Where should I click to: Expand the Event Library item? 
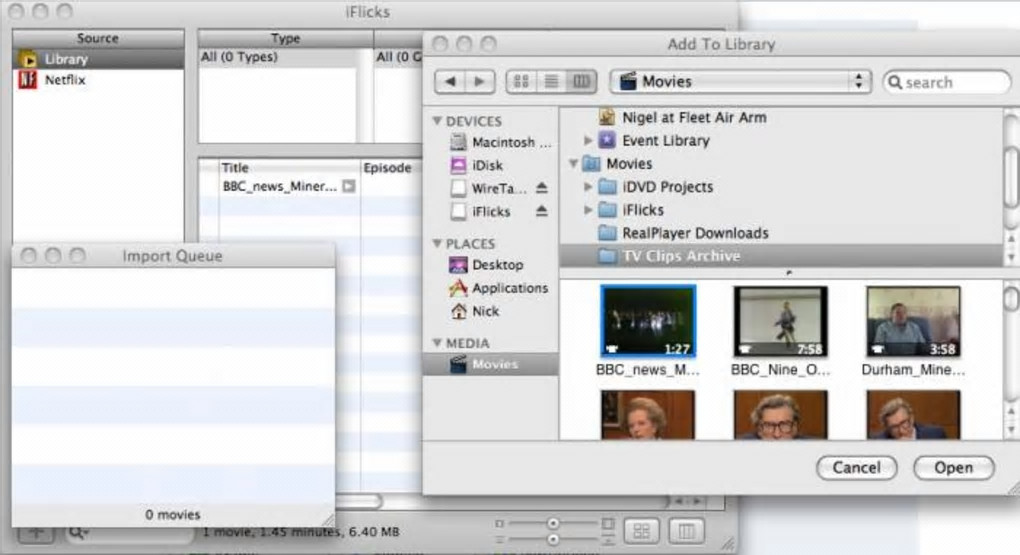click(588, 141)
